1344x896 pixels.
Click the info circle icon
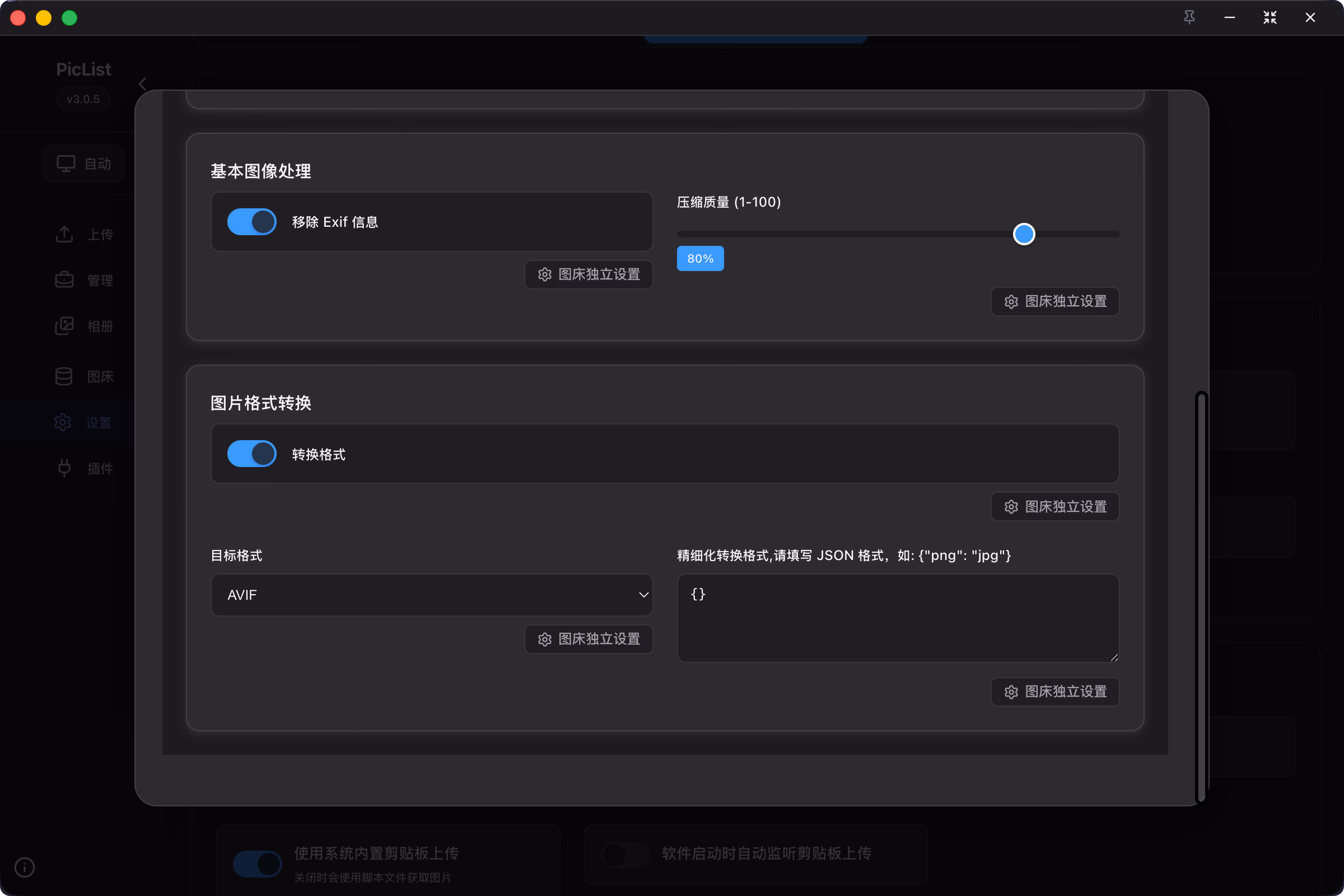click(25, 867)
